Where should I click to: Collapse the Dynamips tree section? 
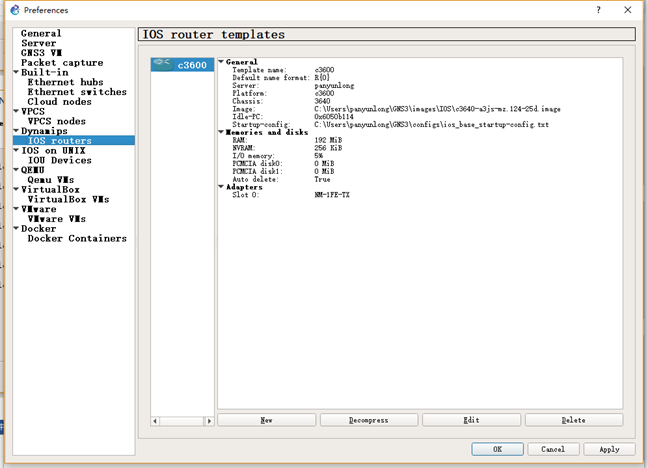point(16,131)
